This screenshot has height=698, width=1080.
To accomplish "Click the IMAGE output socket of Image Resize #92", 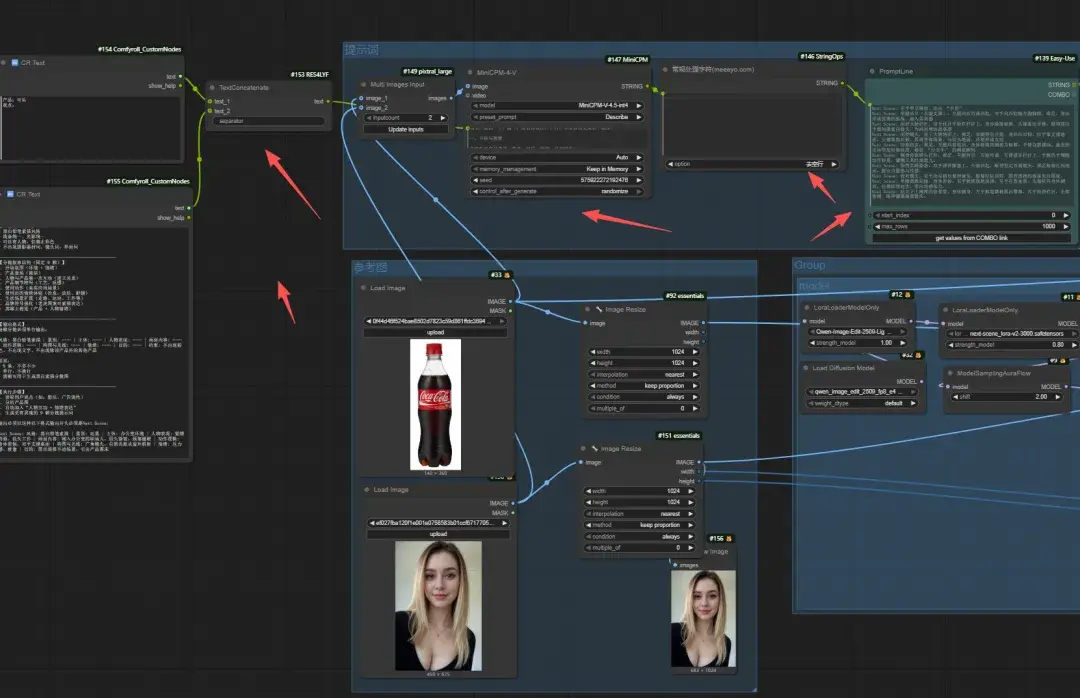I will [703, 322].
